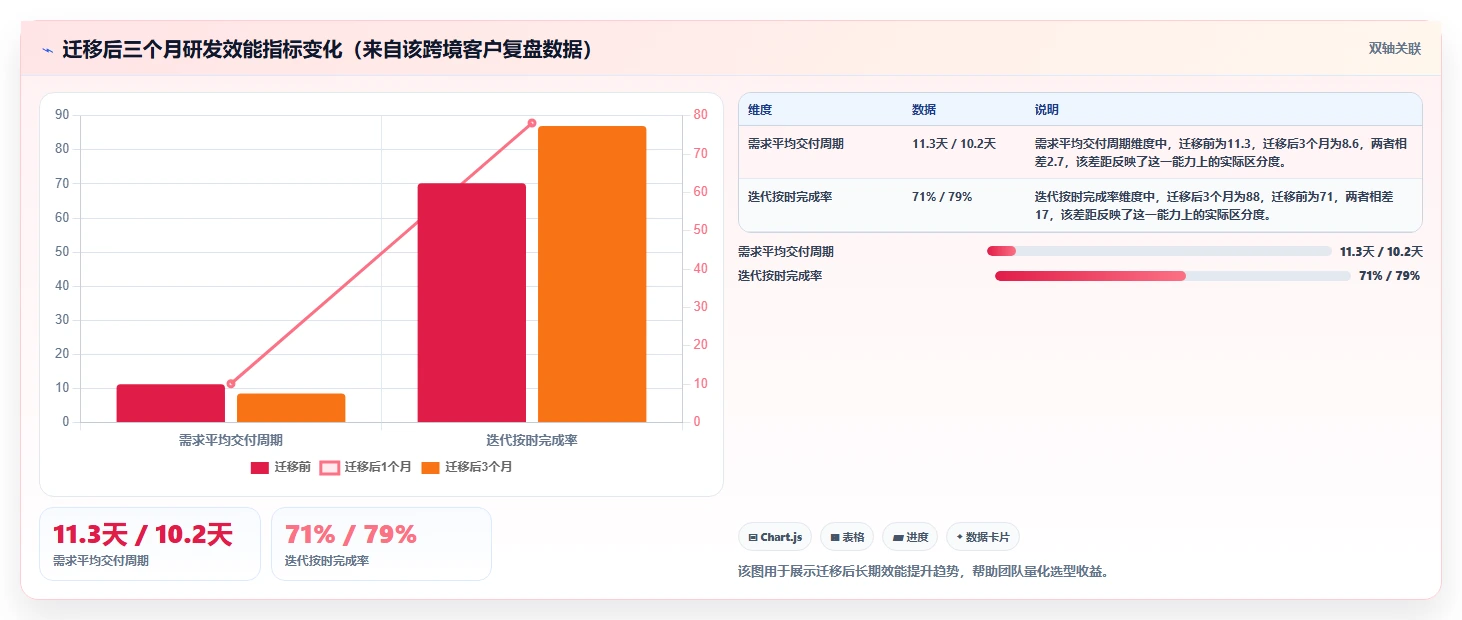
Task: Click the x-axis label 需求平均交付周期
Action: pos(231,440)
